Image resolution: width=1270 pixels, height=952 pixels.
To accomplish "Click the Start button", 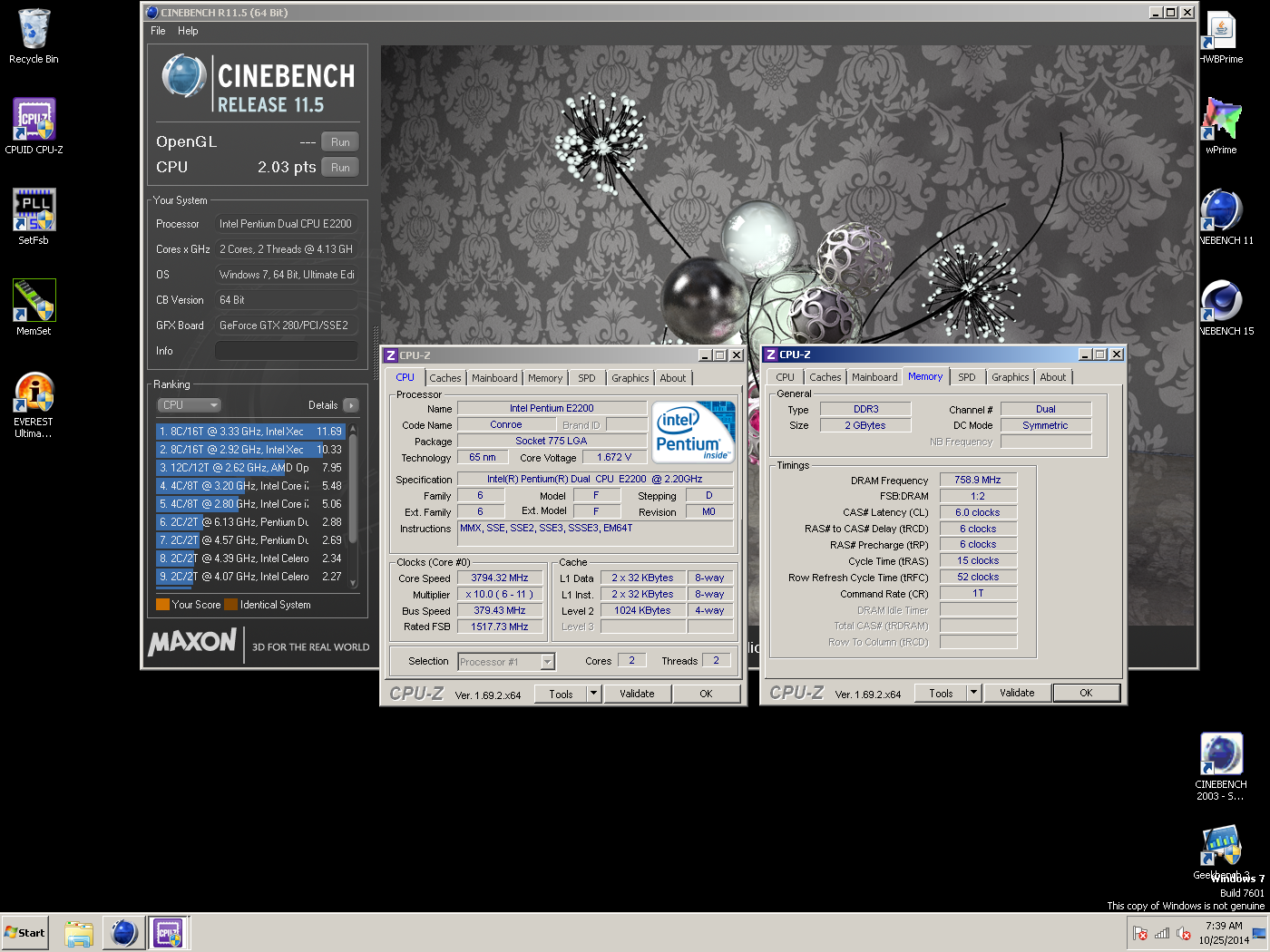I will tap(24, 933).
